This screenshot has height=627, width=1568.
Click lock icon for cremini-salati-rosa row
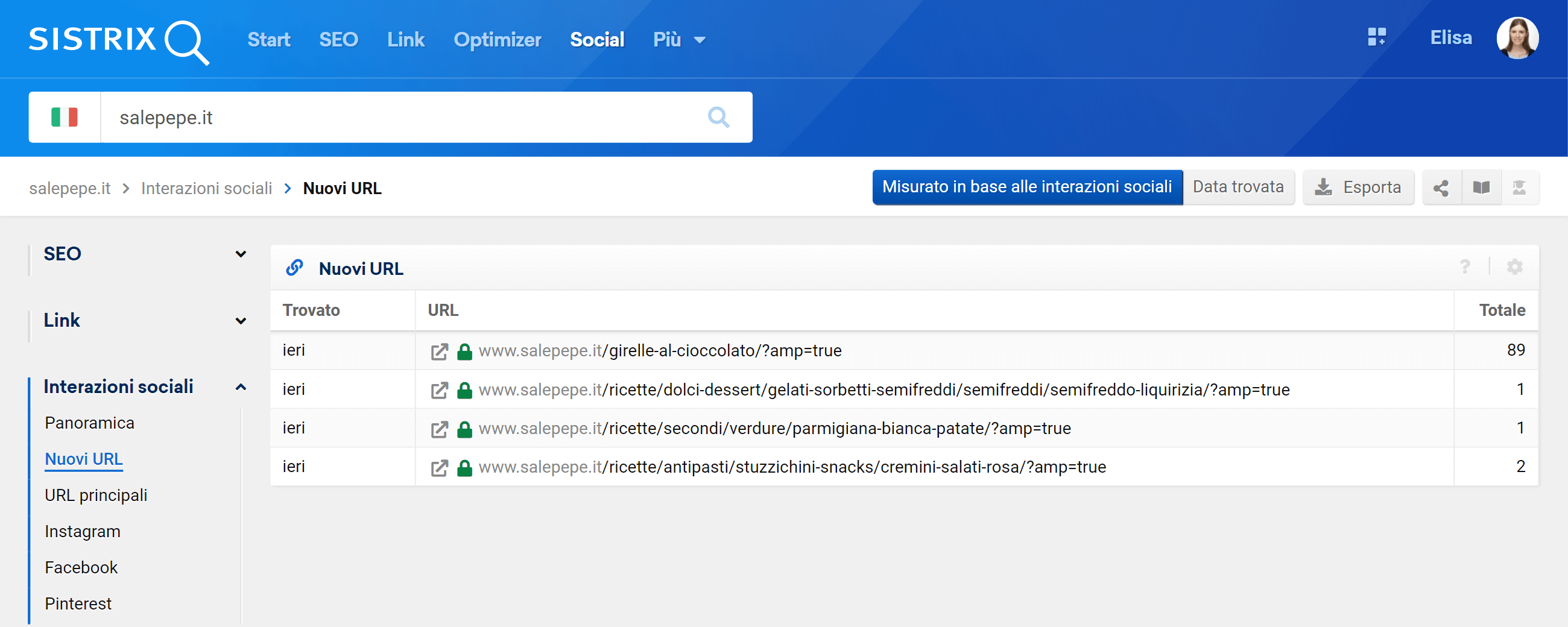pyautogui.click(x=464, y=467)
